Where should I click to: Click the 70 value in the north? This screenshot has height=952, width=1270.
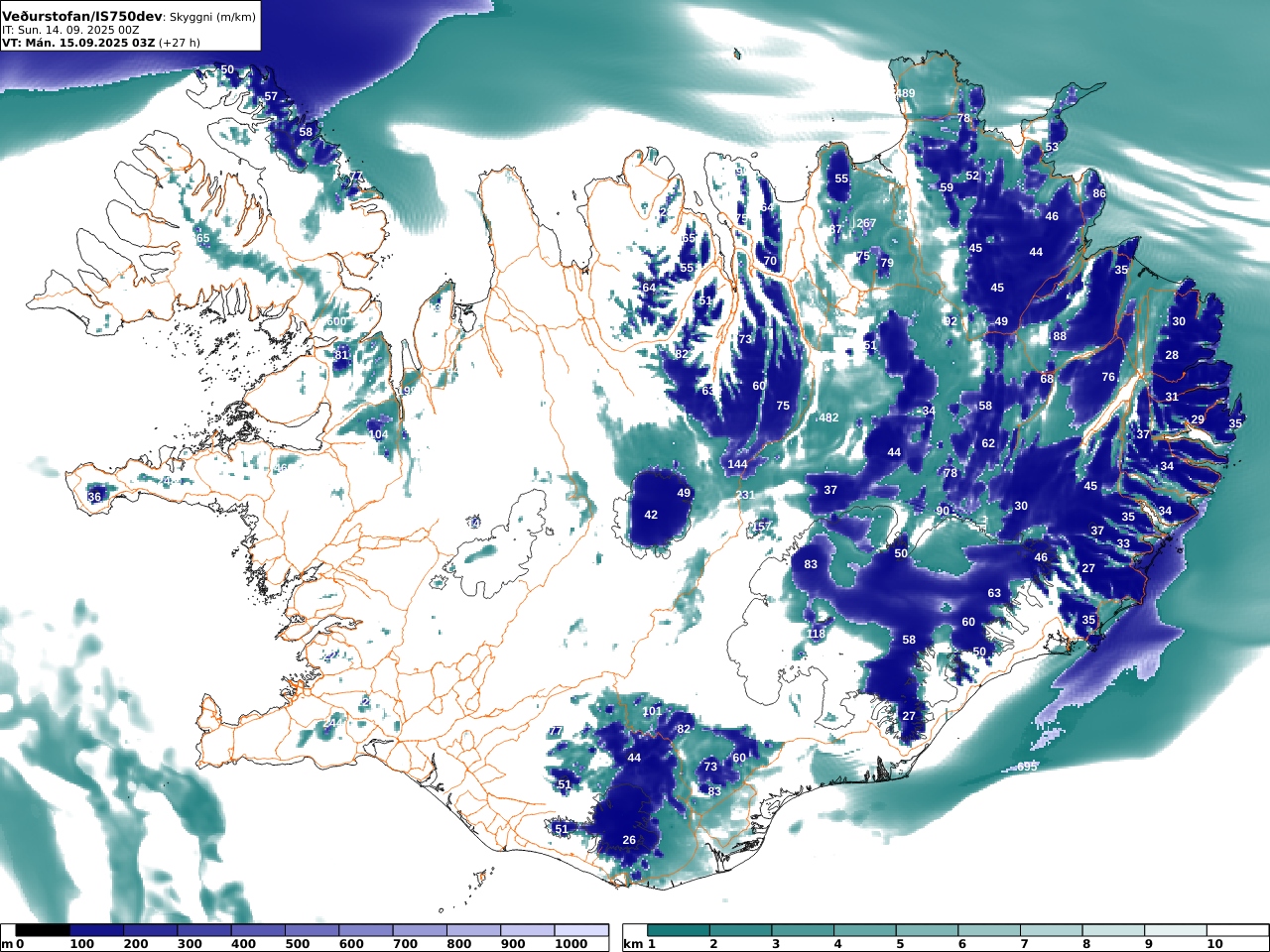point(770,261)
